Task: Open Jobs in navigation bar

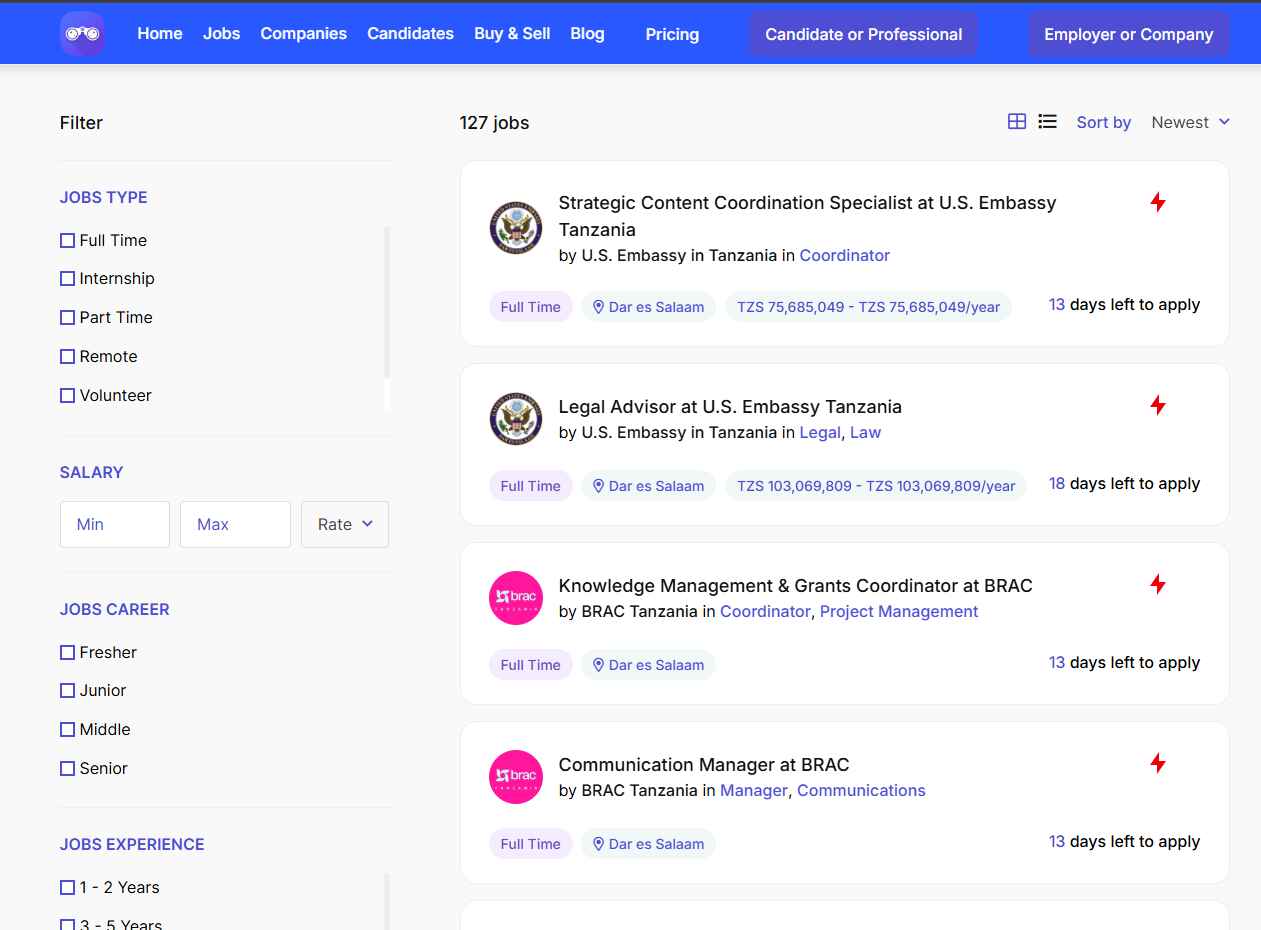Action: (222, 33)
